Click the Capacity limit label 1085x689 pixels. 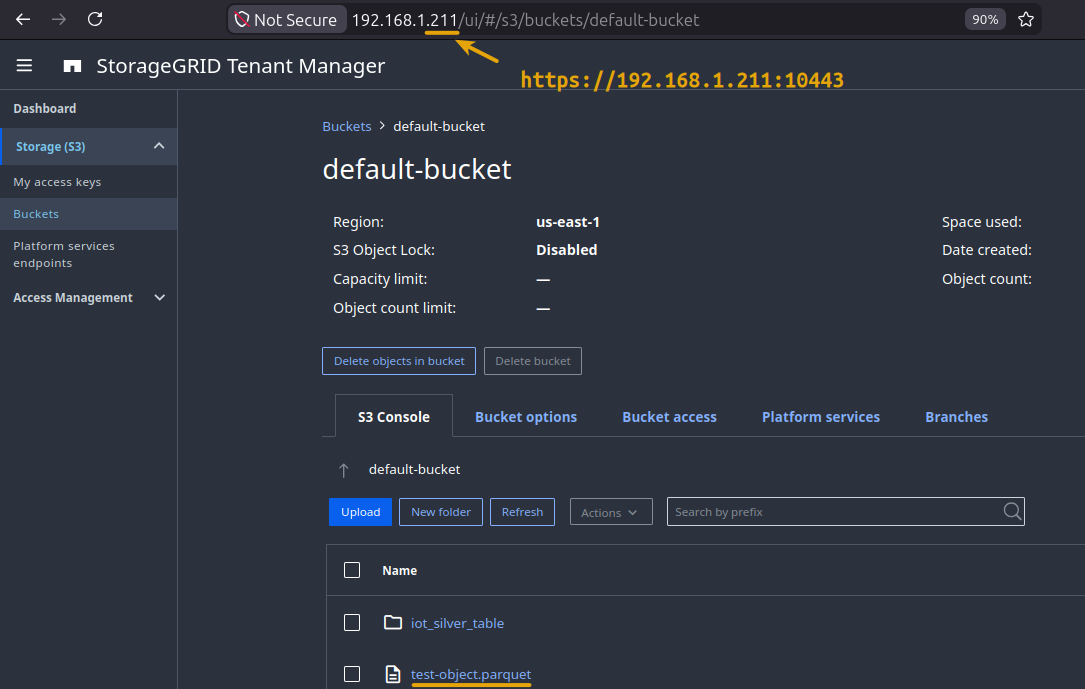pyautogui.click(x=381, y=279)
